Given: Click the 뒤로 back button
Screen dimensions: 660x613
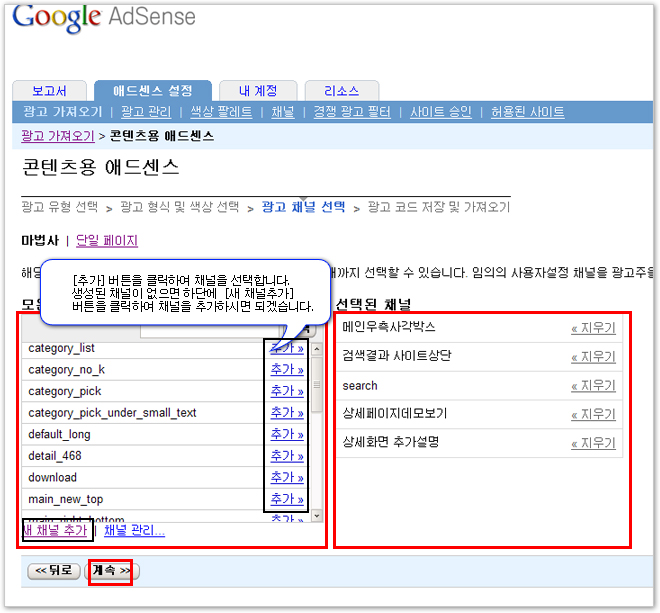Looking at the screenshot, I should coord(53,571).
